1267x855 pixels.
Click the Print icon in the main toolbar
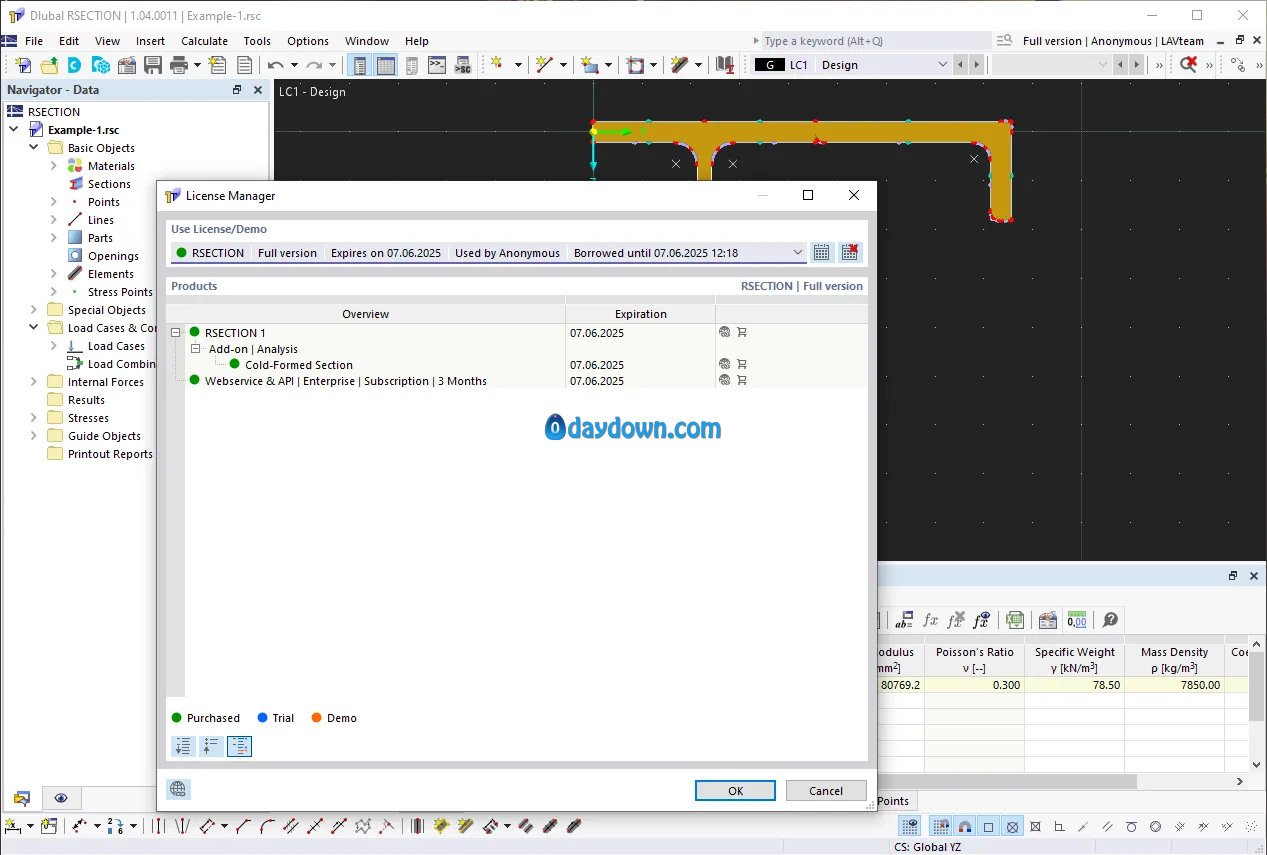tap(179, 65)
